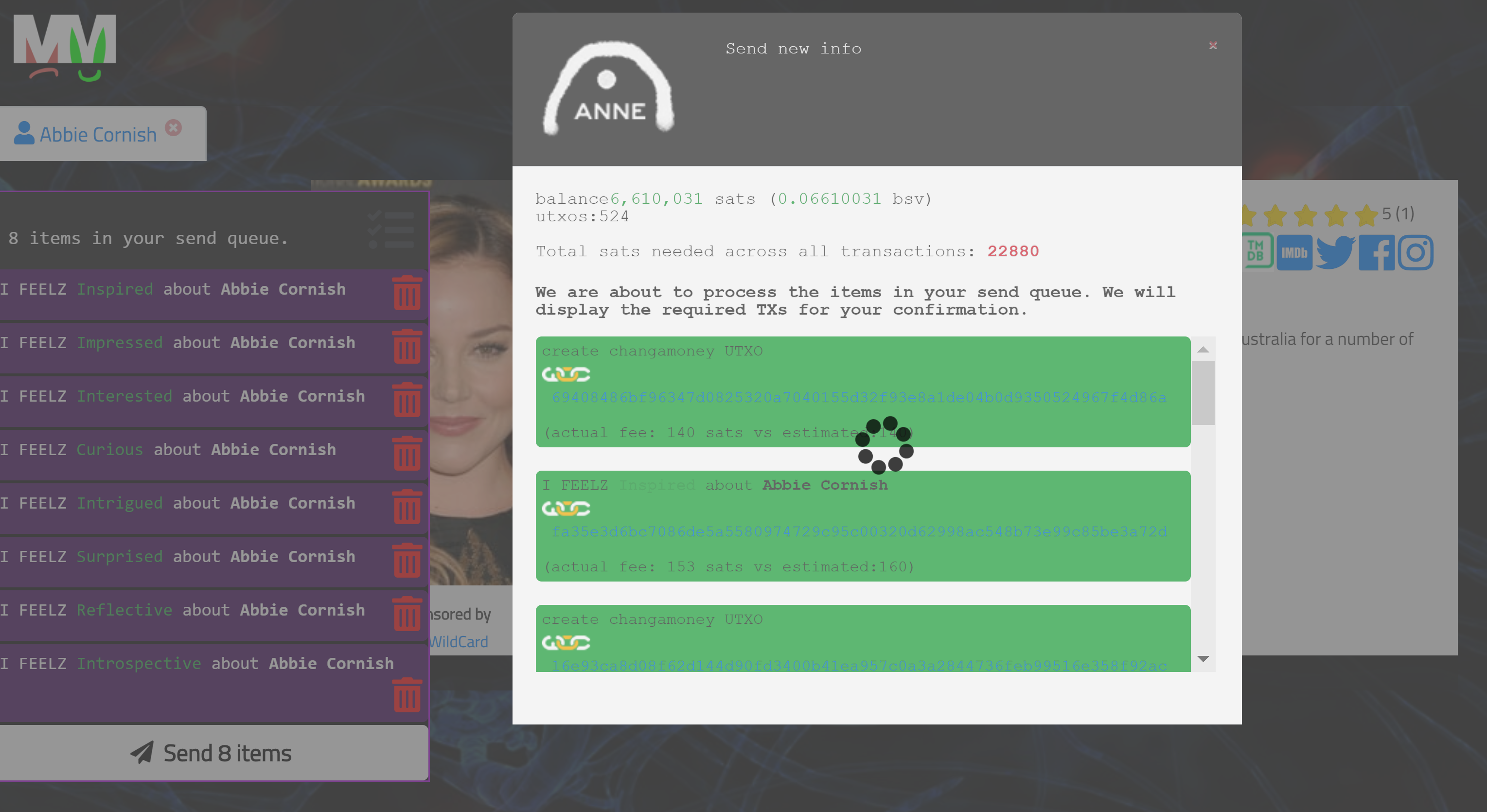Screen dimensions: 1487x812
Task: Open the IMDb link icon
Action: [x=1294, y=252]
